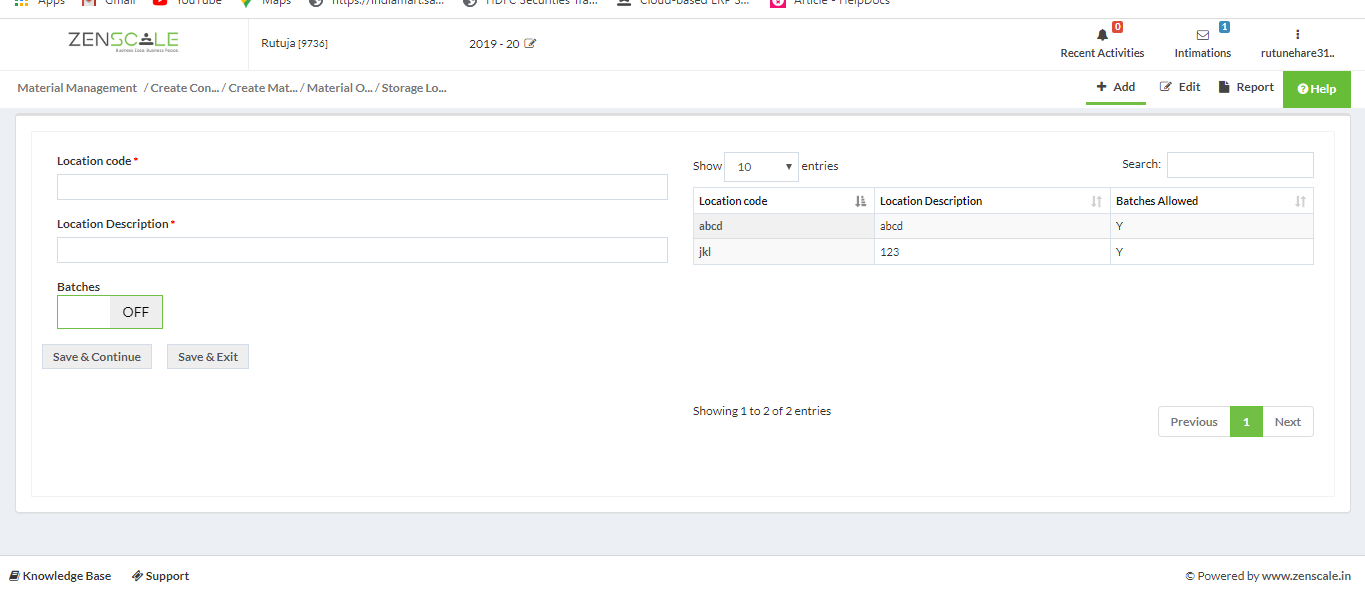Open Knowledge Base link
1365x591 pixels.
click(x=60, y=576)
